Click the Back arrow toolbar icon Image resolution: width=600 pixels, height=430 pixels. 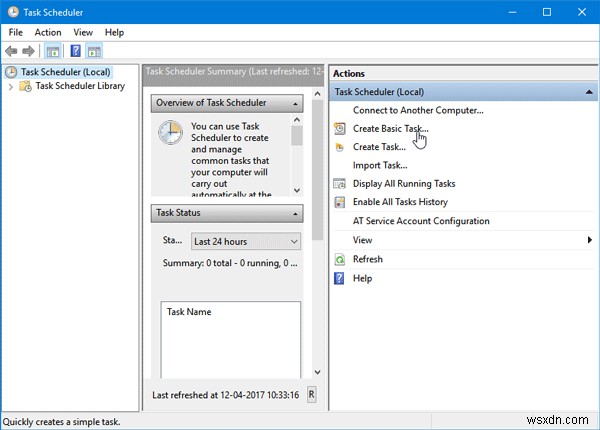[x=11, y=51]
